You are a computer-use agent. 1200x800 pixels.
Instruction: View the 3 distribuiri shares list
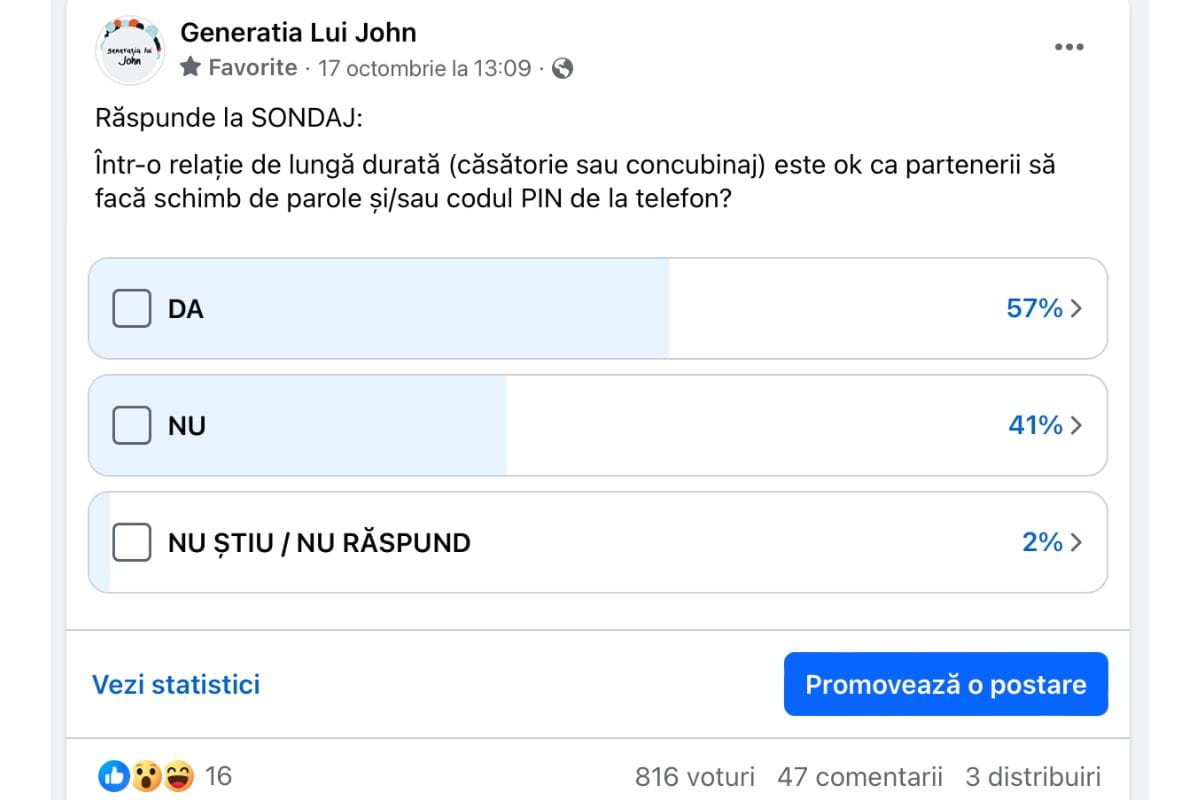(x=1033, y=776)
